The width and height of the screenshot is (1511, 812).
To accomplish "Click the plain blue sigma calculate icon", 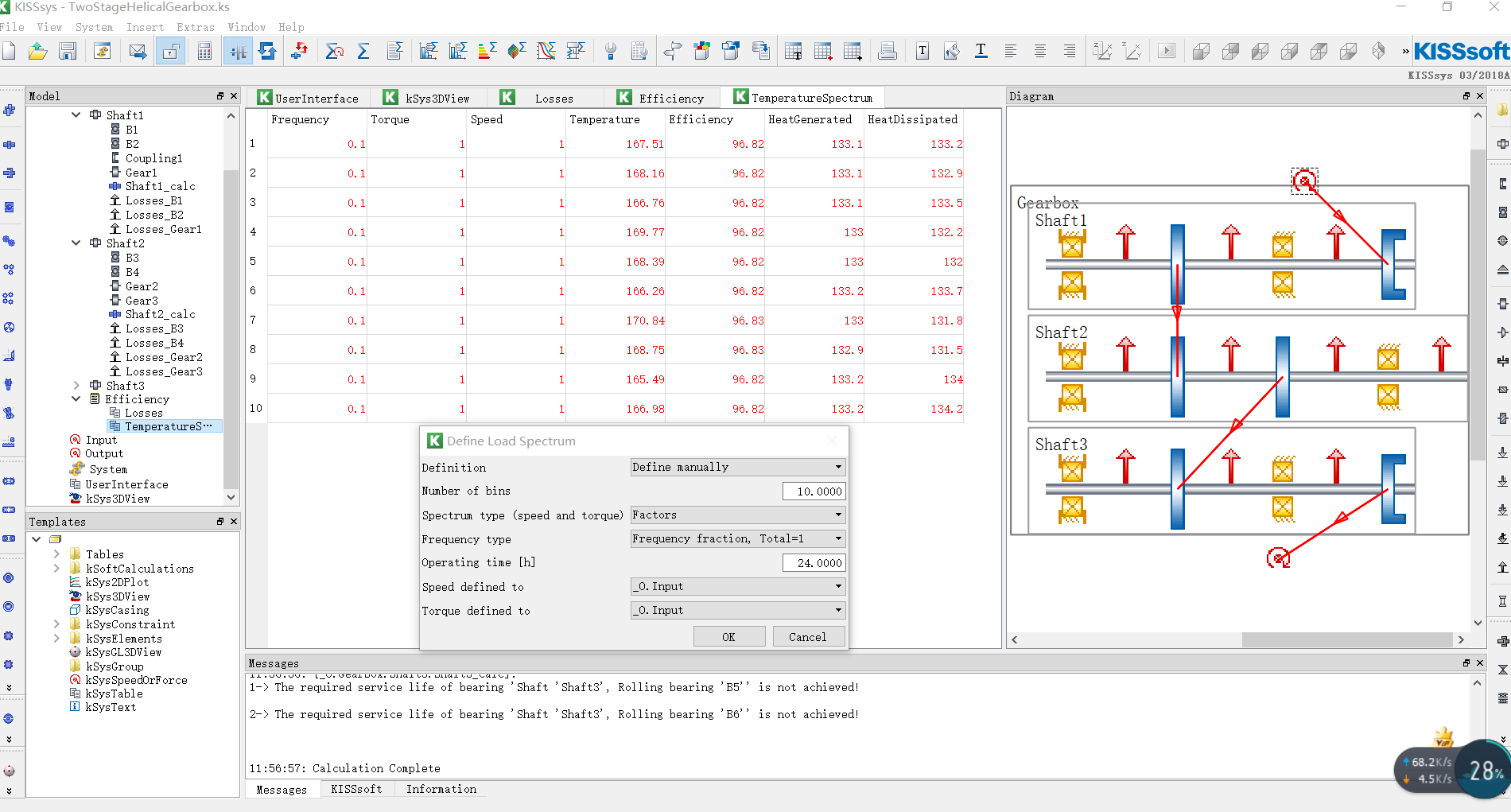I will tap(363, 52).
